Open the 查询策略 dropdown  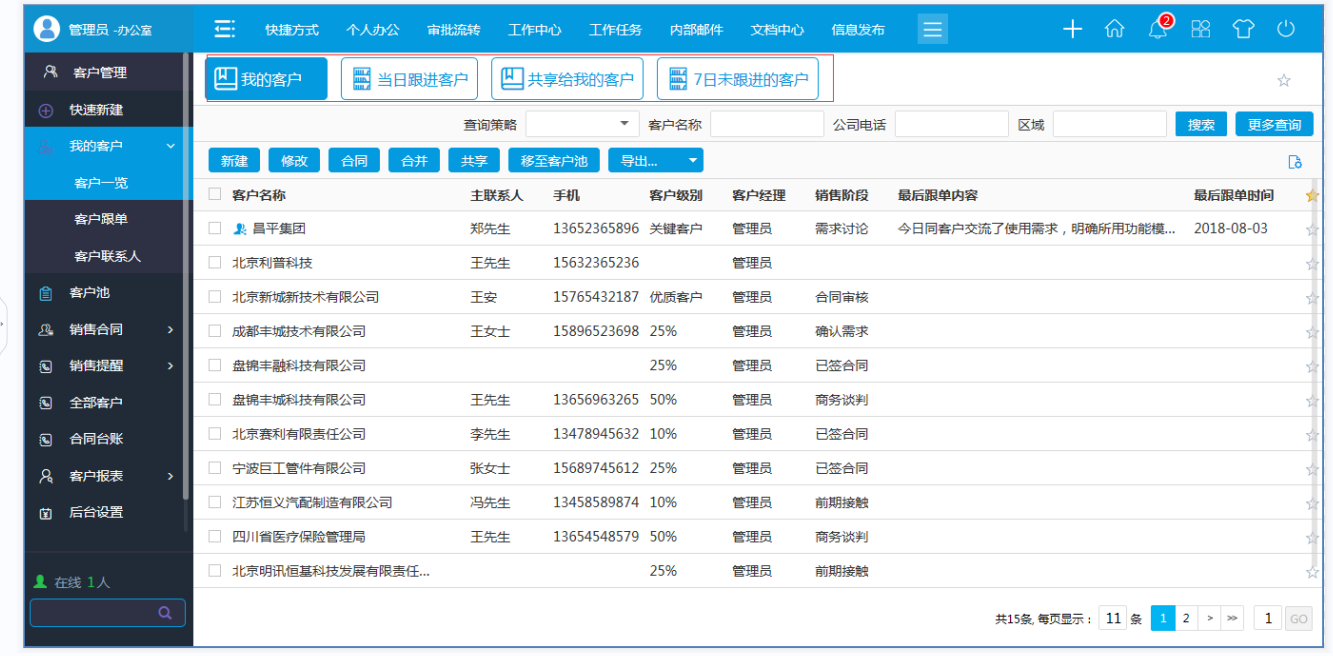click(x=582, y=124)
